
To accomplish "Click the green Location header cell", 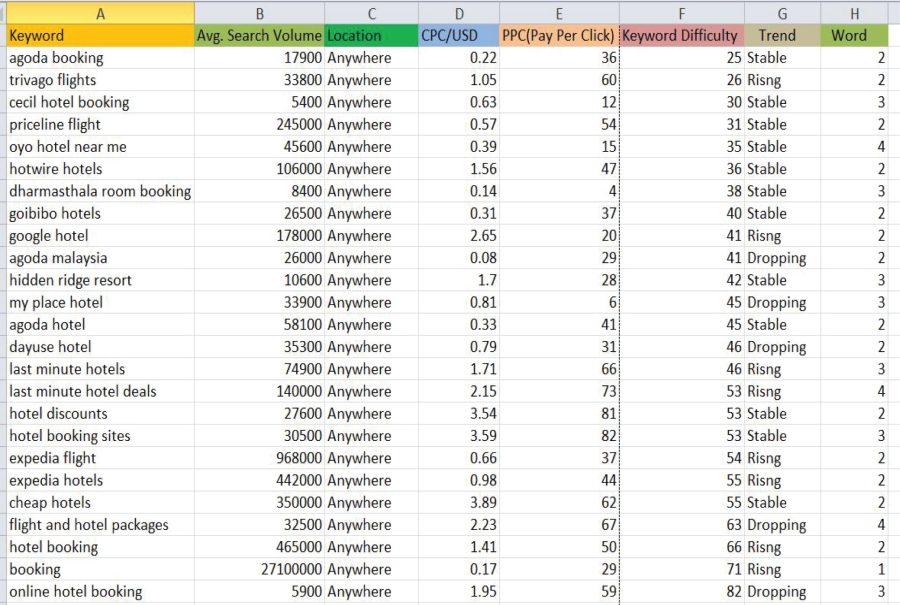I will (x=371, y=36).
